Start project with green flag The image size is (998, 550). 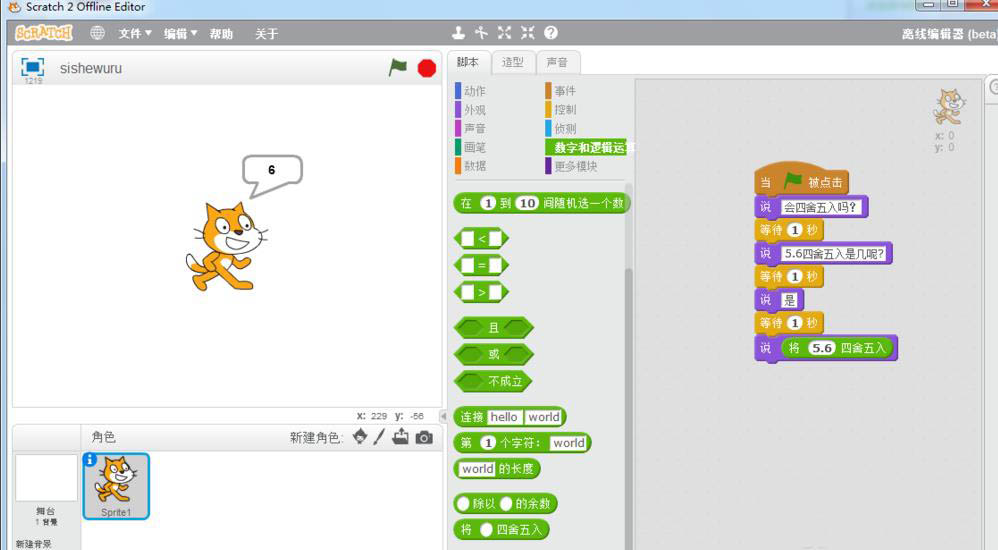click(398, 67)
